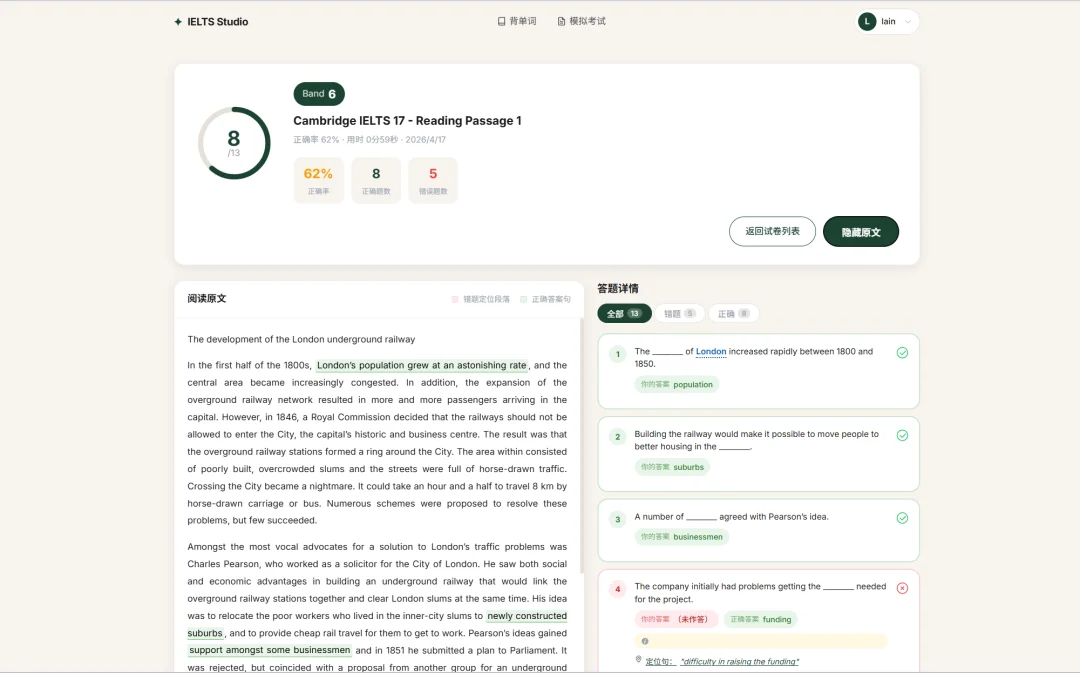Click the 62% 正确率 stat card

click(318, 180)
